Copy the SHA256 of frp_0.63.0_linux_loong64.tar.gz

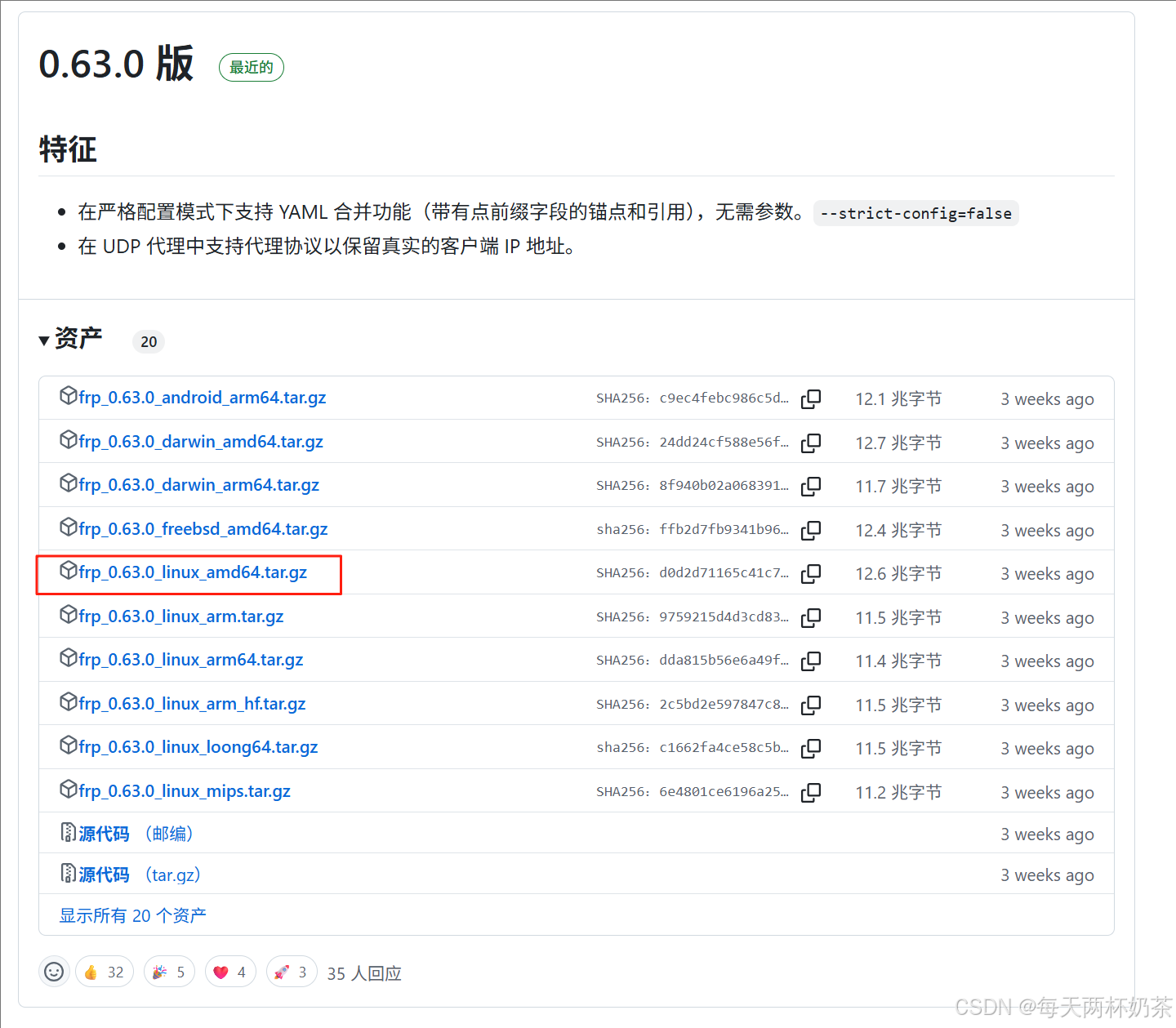point(811,748)
